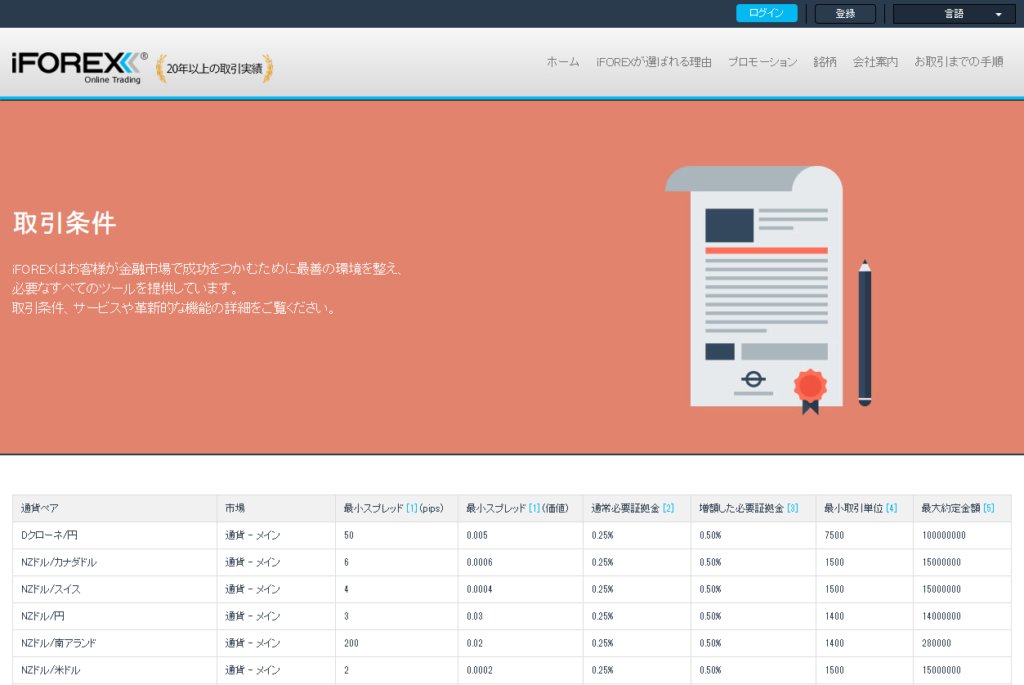Click the iFOREX Online Trading logo

[x=79, y=68]
